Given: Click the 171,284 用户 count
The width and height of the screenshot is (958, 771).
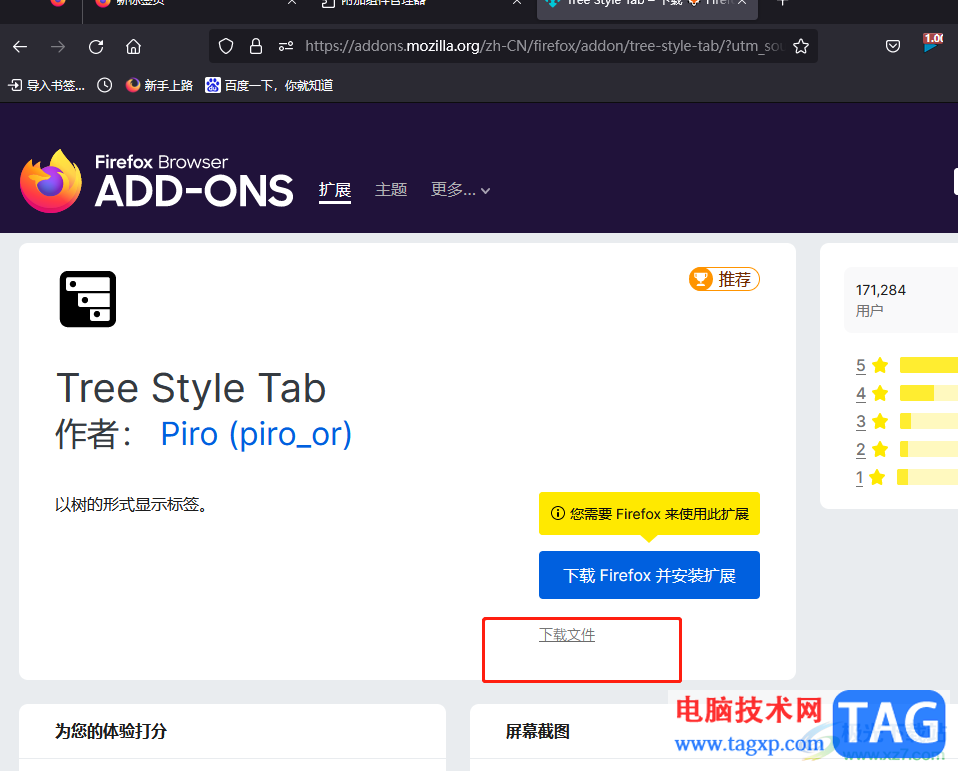Looking at the screenshot, I should point(881,300).
